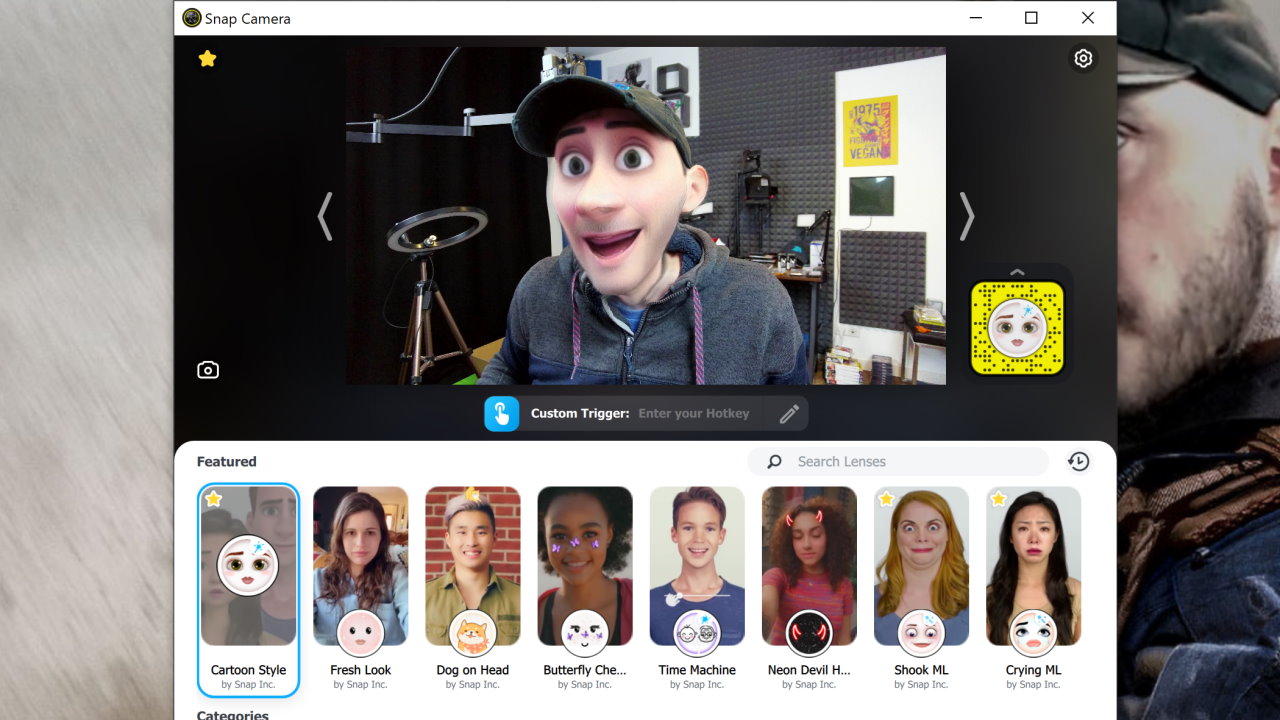Open Snap Camera settings gear
The height and width of the screenshot is (720, 1280).
(x=1083, y=59)
